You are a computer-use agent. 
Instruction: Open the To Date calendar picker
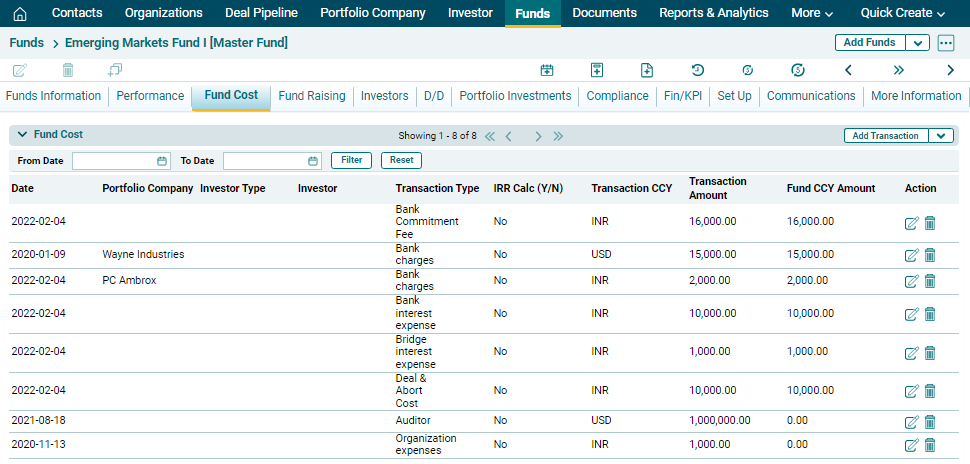313,161
